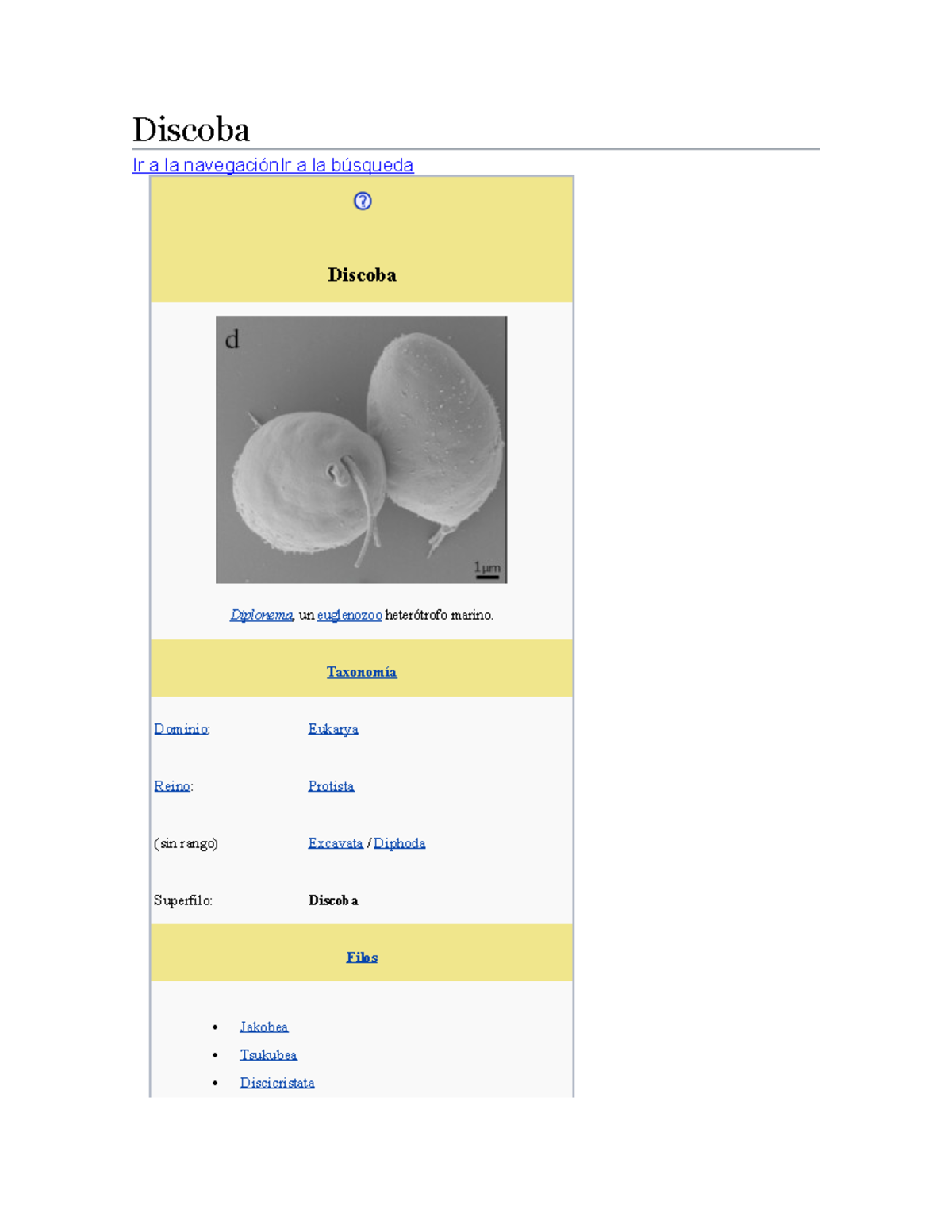Click the Reino label link
The image size is (952, 1232).
point(172,786)
